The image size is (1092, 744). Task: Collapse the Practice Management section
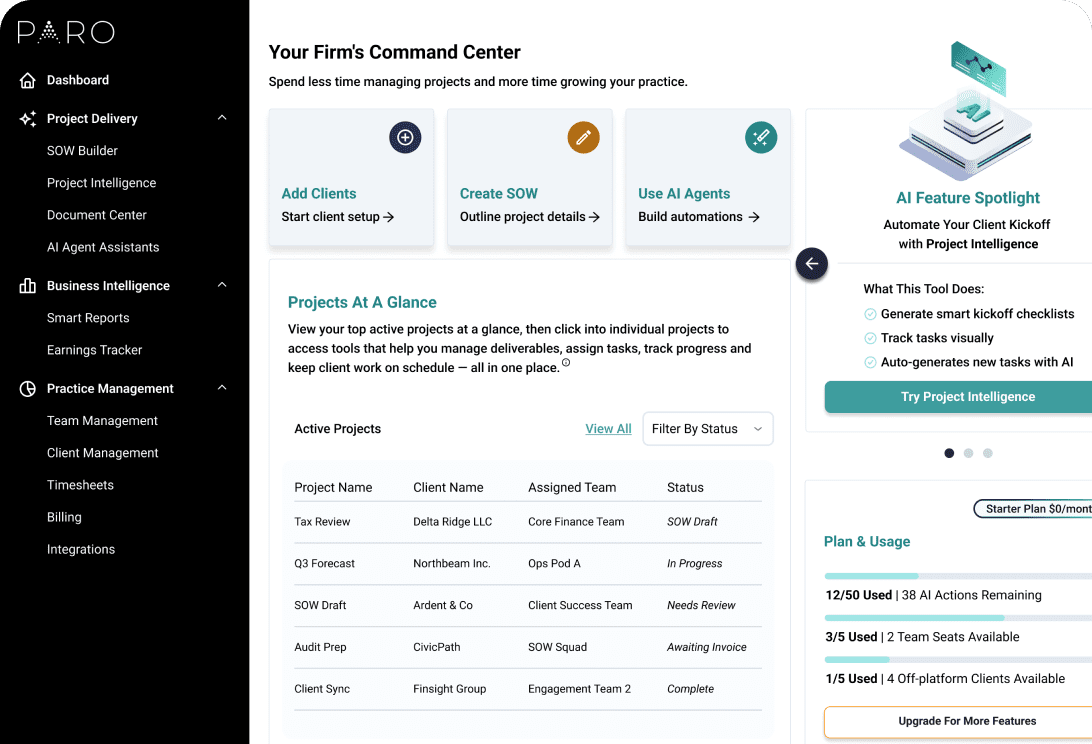click(x=221, y=388)
